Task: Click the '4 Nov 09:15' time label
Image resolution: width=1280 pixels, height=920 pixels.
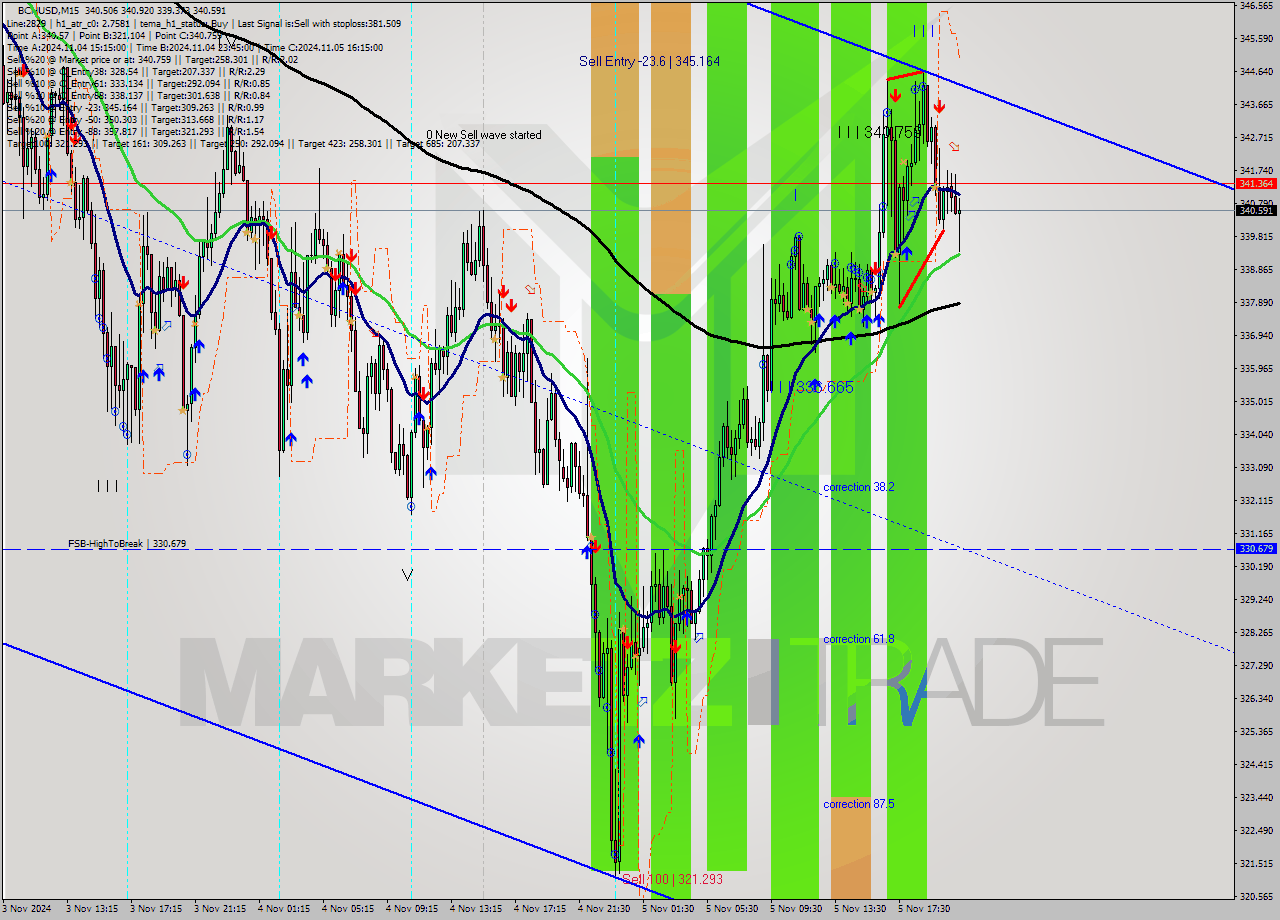Action: click(412, 910)
